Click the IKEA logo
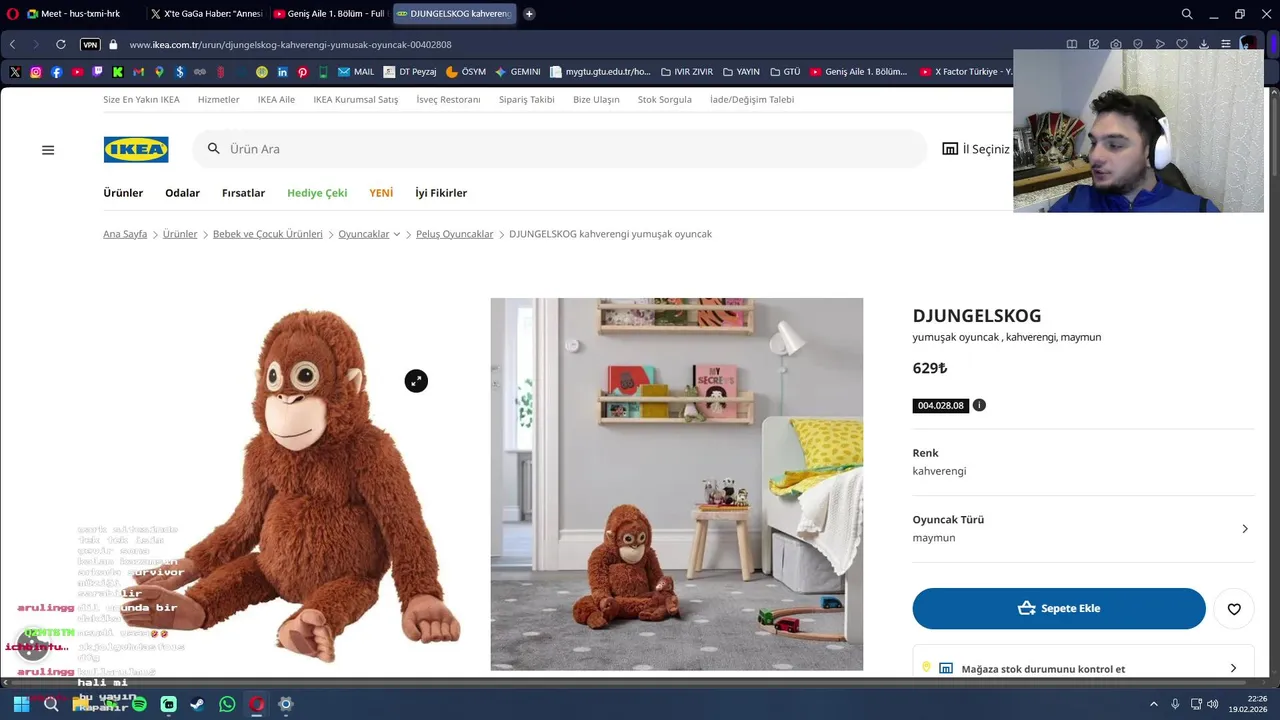Viewport: 1280px width, 720px height. point(136,150)
